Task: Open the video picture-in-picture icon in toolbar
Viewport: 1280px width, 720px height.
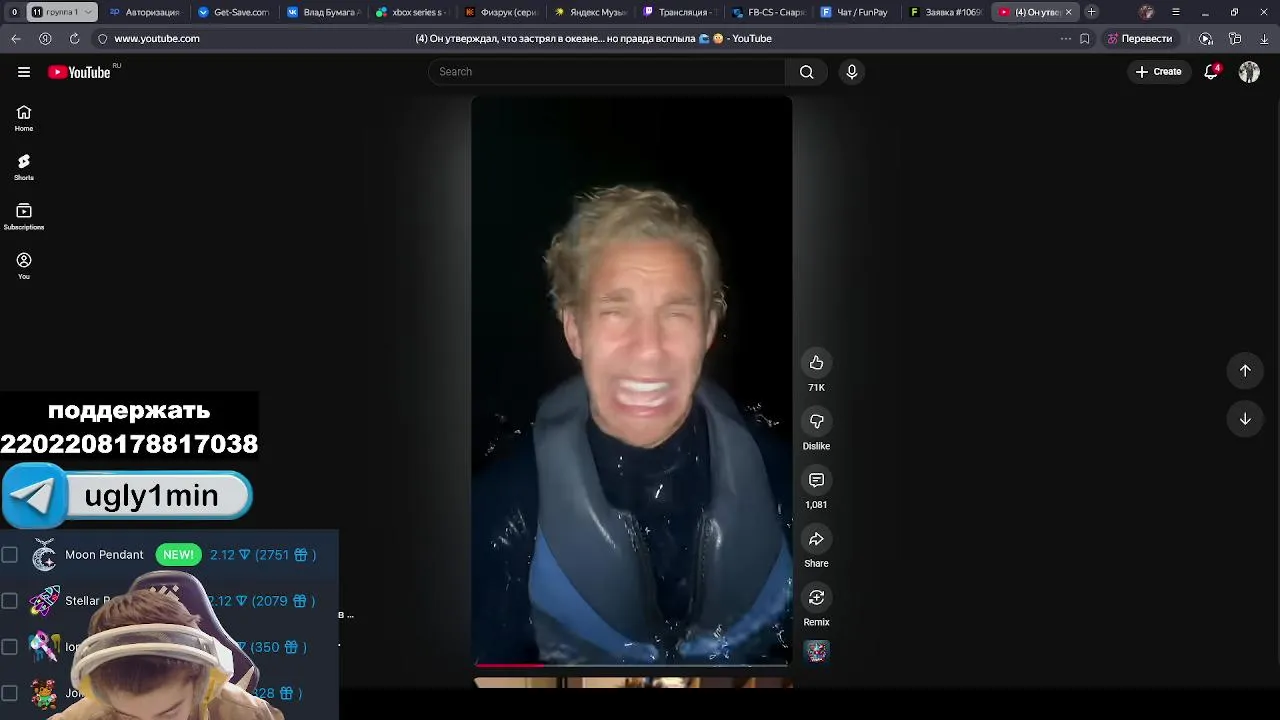Action: tap(1206, 38)
